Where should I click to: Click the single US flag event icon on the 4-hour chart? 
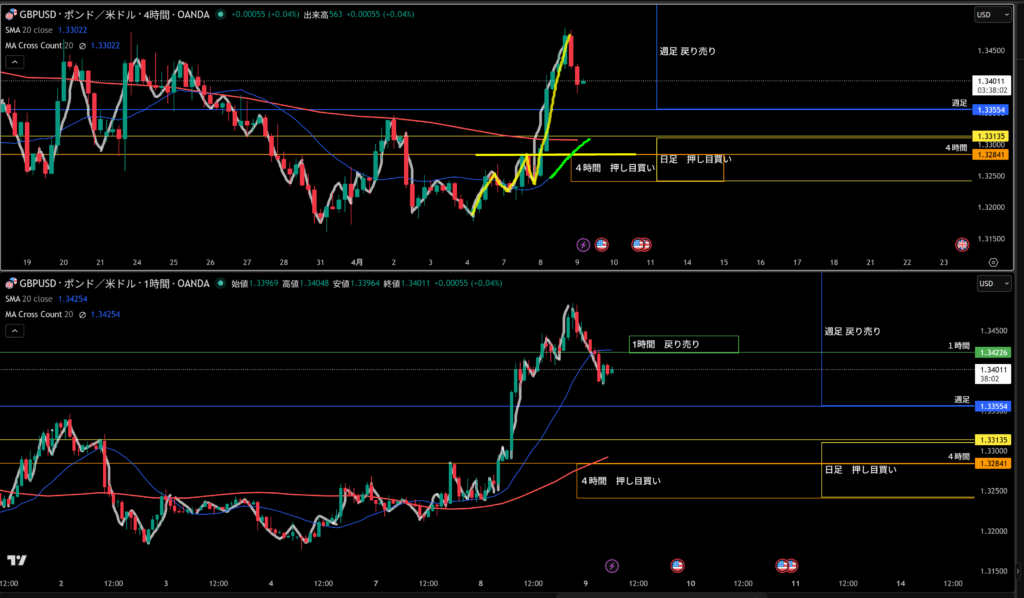(x=602, y=244)
